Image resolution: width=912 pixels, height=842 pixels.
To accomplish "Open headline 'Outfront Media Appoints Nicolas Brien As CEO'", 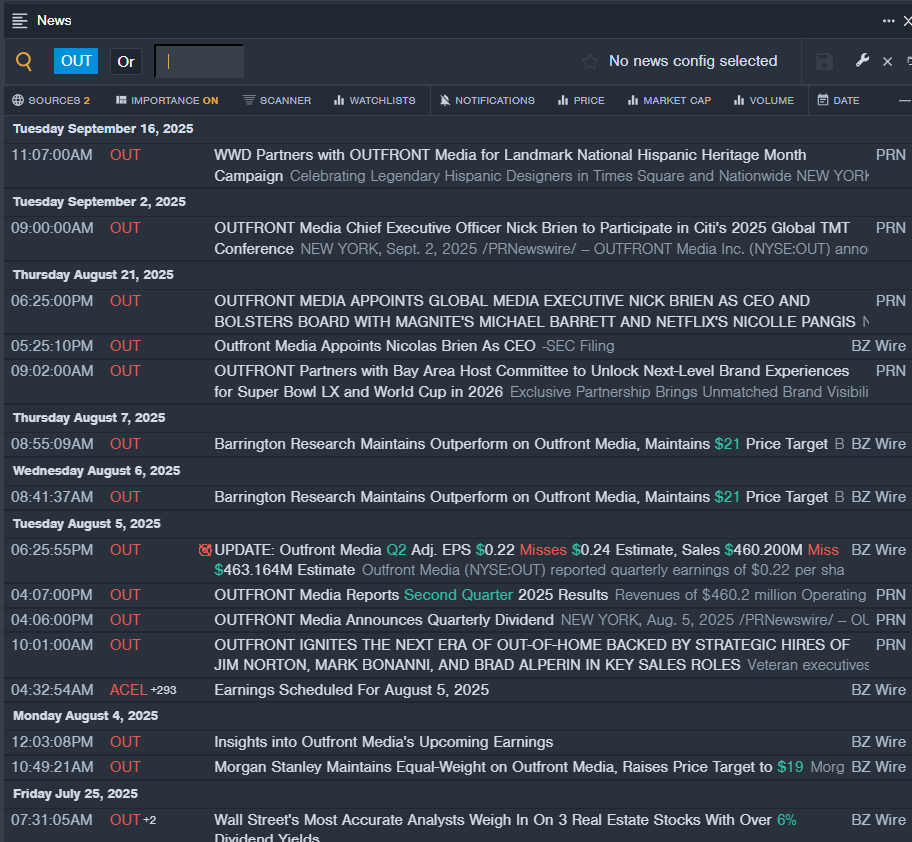I will [375, 346].
